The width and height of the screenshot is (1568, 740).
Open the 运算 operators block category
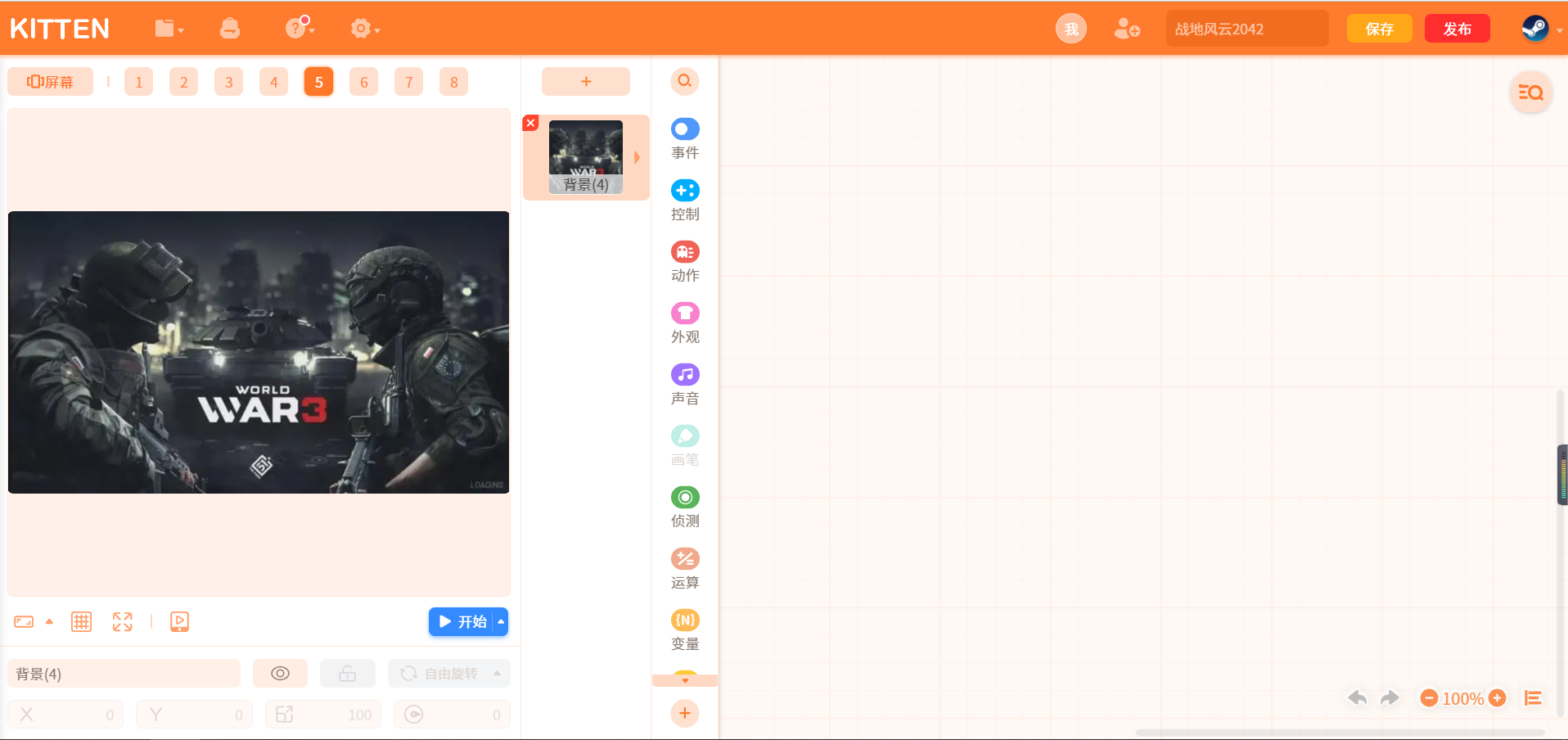pos(685,569)
